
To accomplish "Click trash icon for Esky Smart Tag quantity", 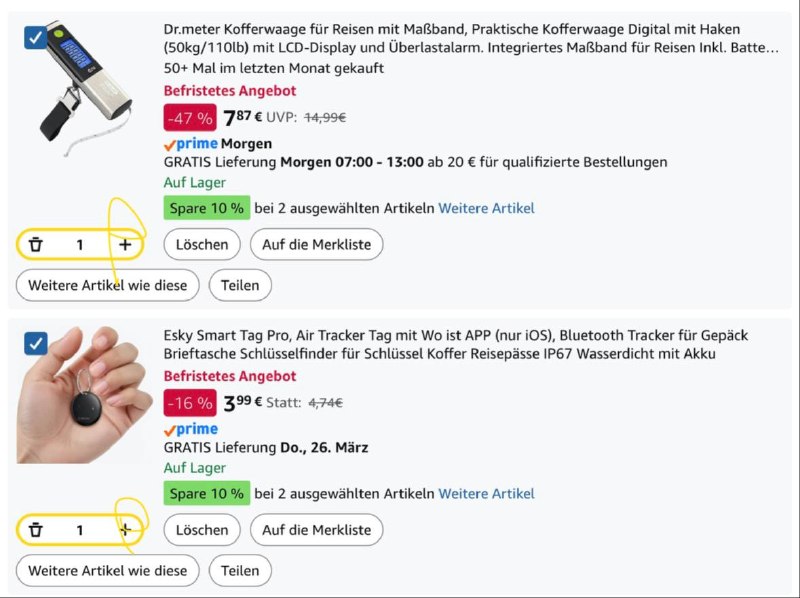I will [x=36, y=530].
